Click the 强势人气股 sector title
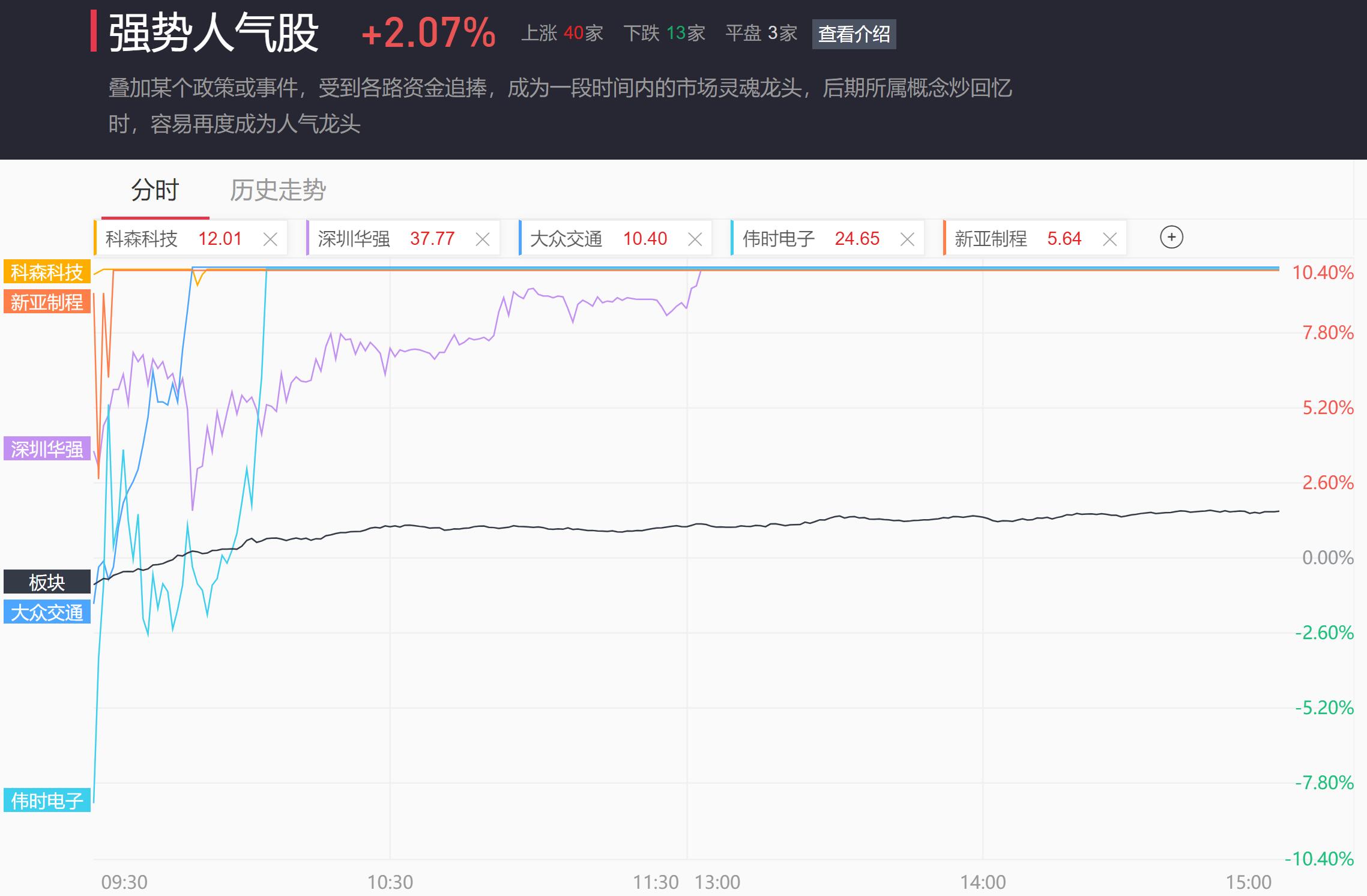The image size is (1367, 896). tap(214, 33)
